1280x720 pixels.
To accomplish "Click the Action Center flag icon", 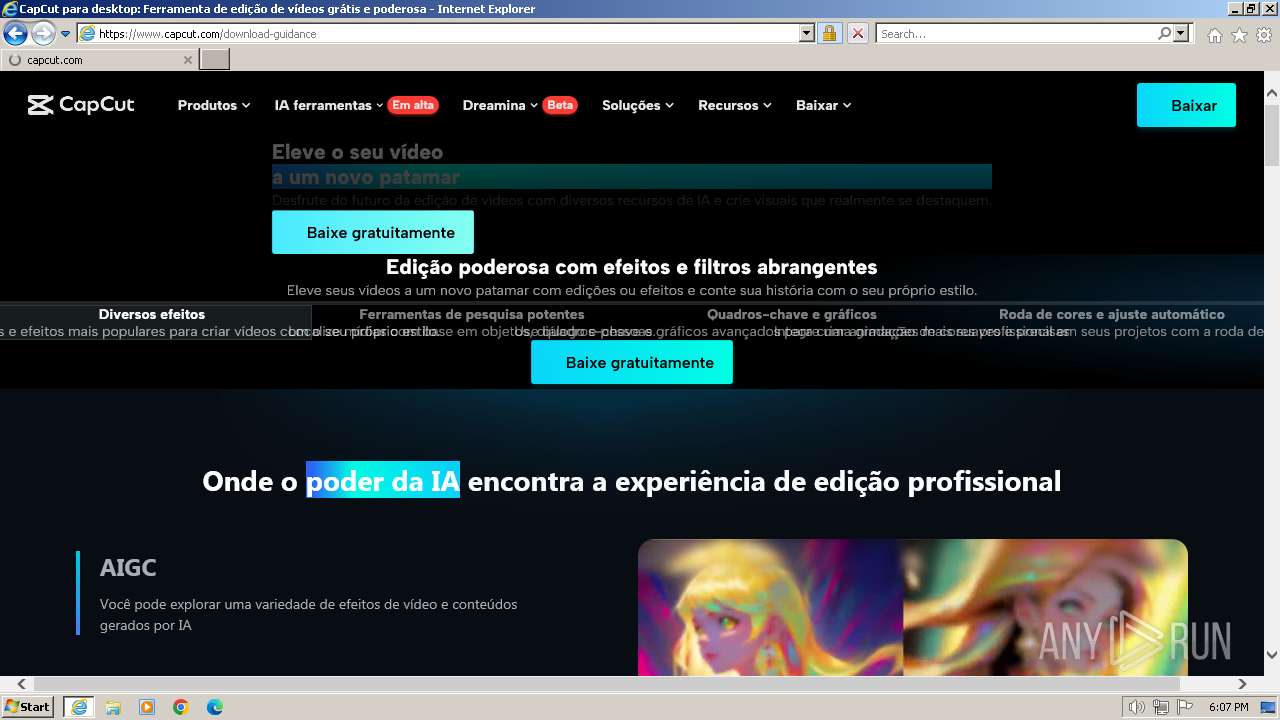I will tap(1184, 707).
